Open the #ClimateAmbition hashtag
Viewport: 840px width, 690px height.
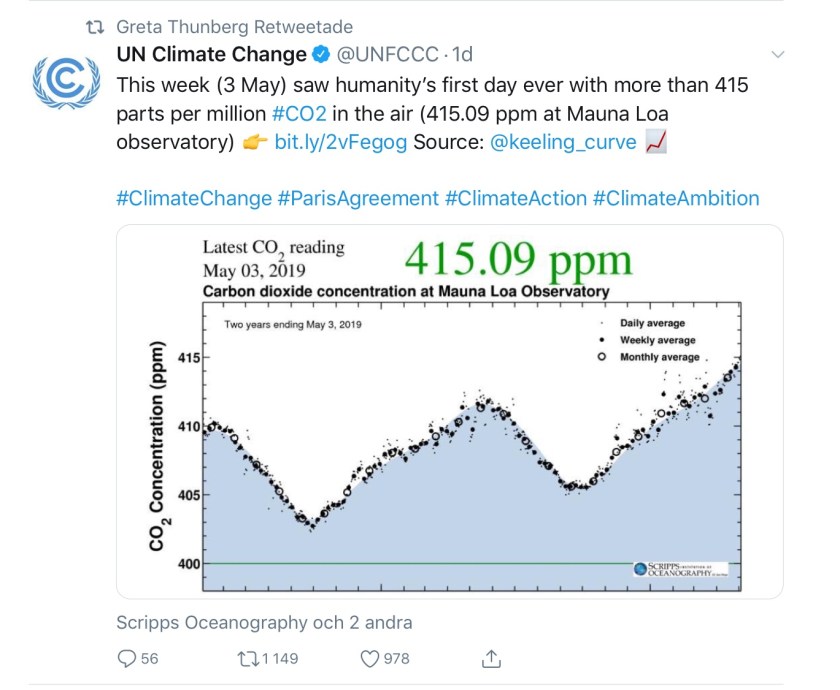point(676,198)
